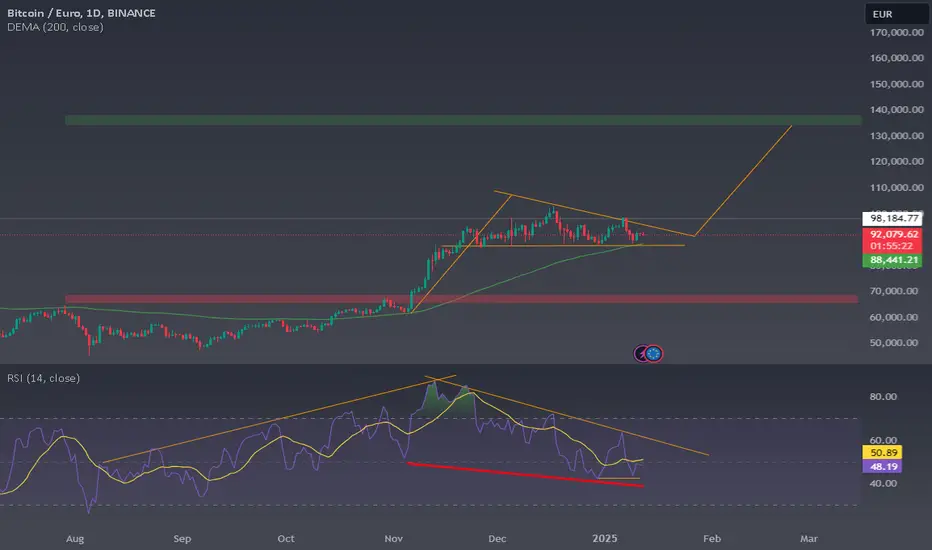The height and width of the screenshot is (550, 932).
Task: Click the red 92,079.62 current price tag
Action: coord(892,234)
